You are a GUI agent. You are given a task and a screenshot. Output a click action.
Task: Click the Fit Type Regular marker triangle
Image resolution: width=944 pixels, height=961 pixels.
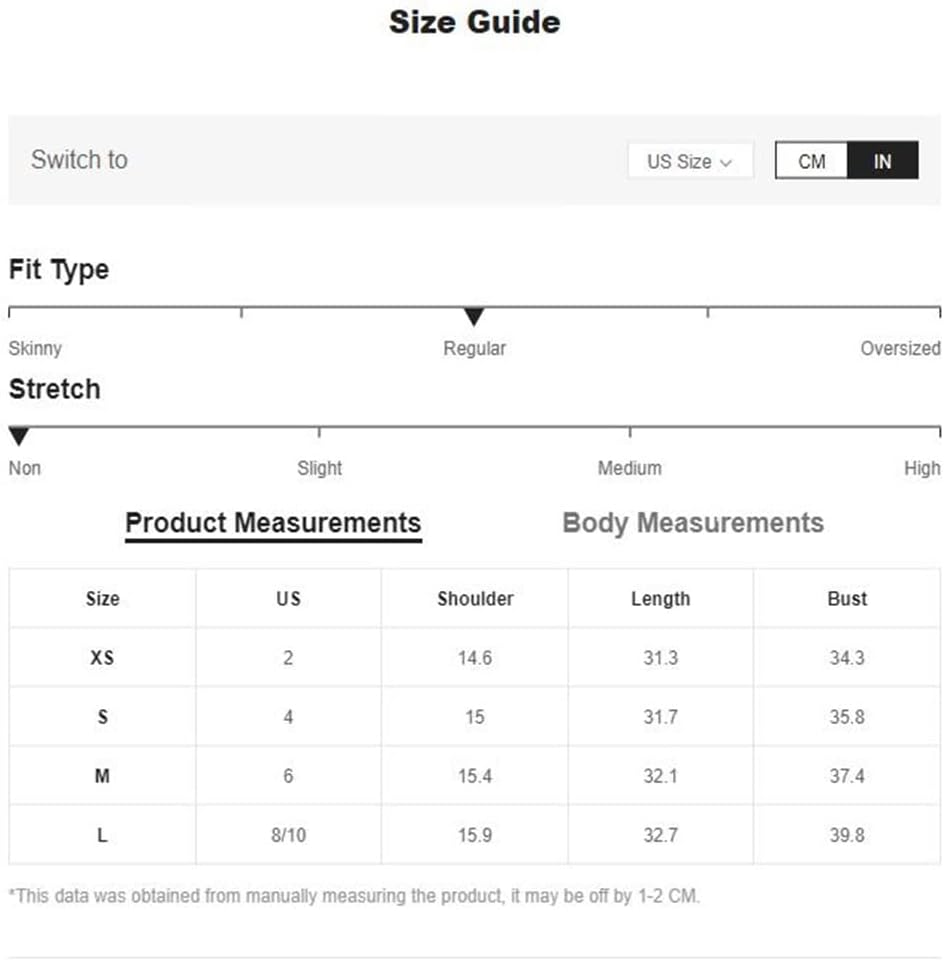tap(474, 316)
